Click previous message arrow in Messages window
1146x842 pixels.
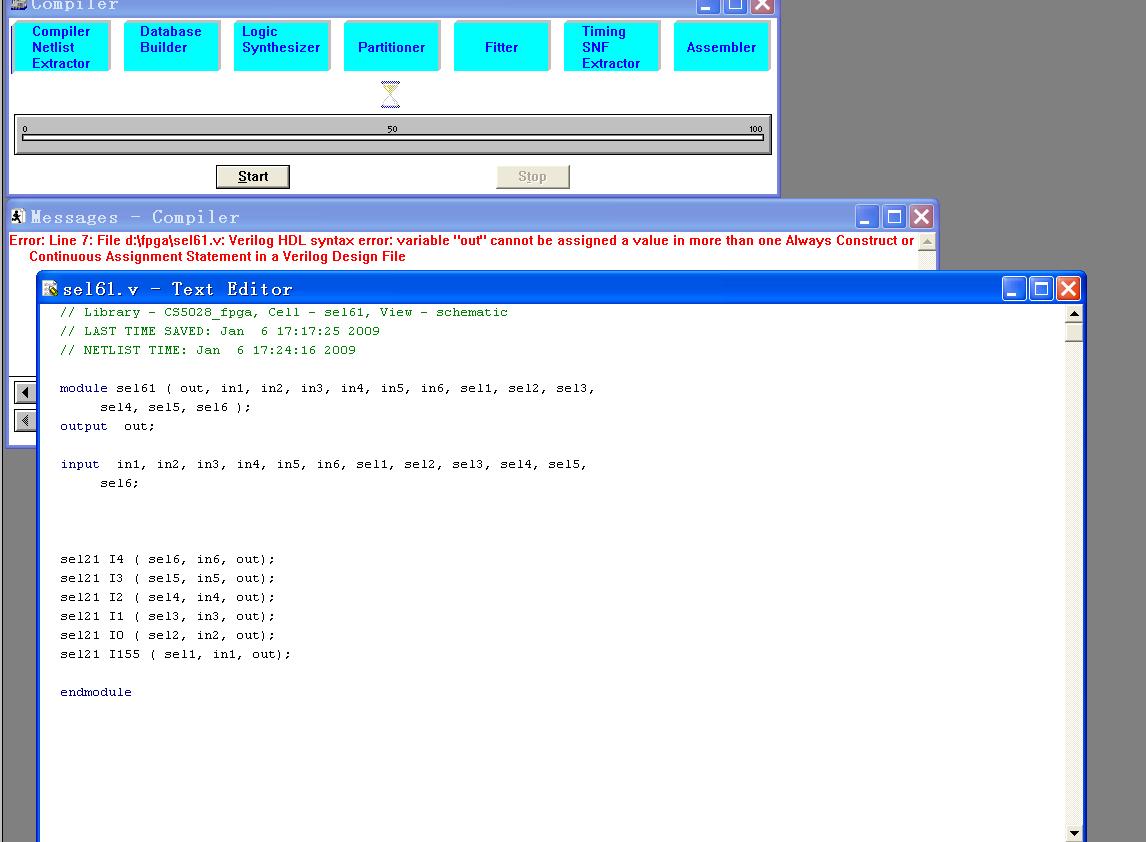[26, 392]
